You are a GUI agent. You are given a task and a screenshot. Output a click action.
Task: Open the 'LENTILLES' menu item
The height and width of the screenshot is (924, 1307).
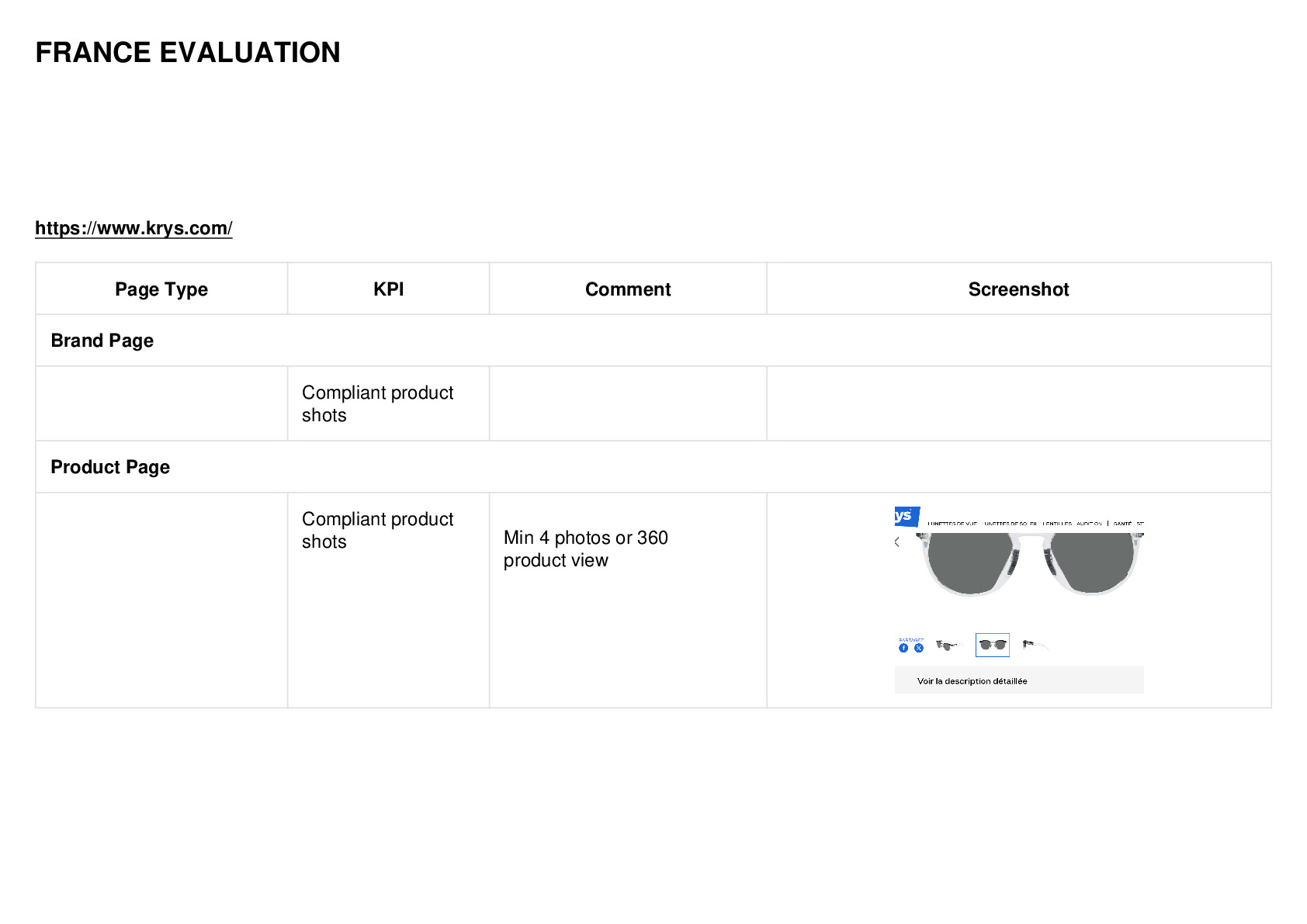(x=1057, y=524)
